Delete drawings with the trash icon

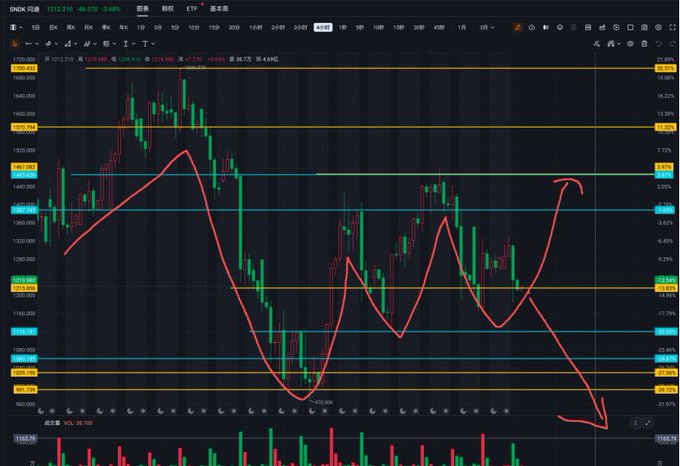pos(644,44)
